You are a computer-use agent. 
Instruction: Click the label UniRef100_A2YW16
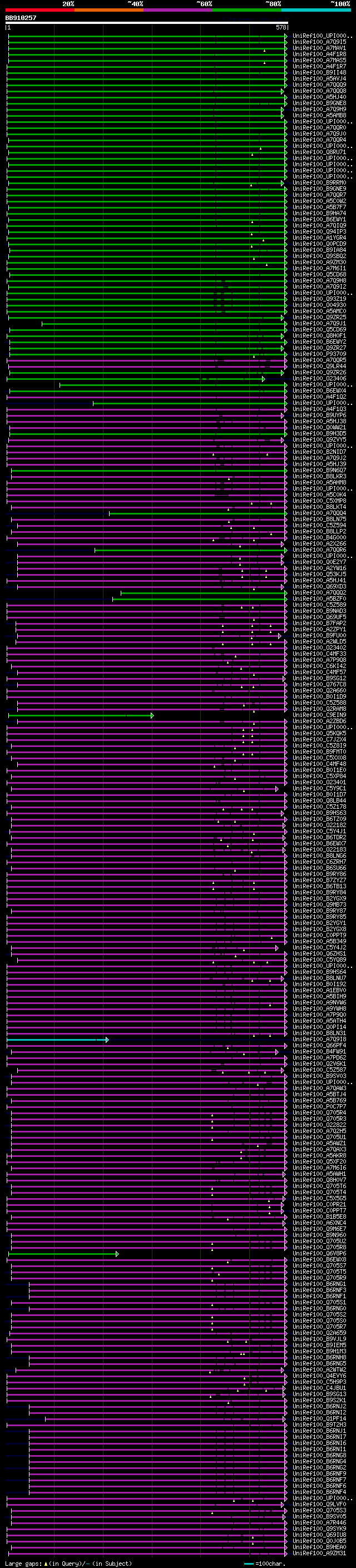tap(319, 568)
